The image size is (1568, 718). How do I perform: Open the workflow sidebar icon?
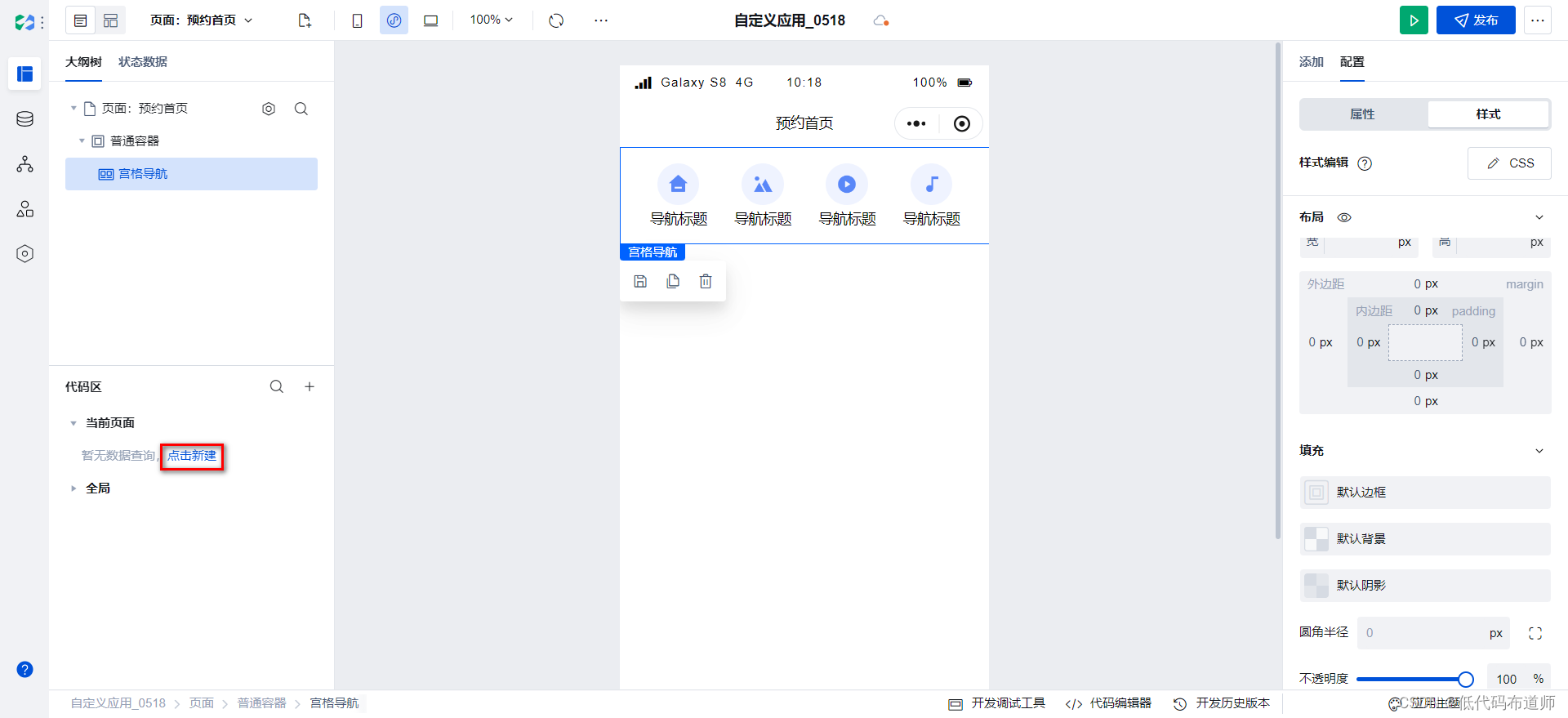pos(24,164)
